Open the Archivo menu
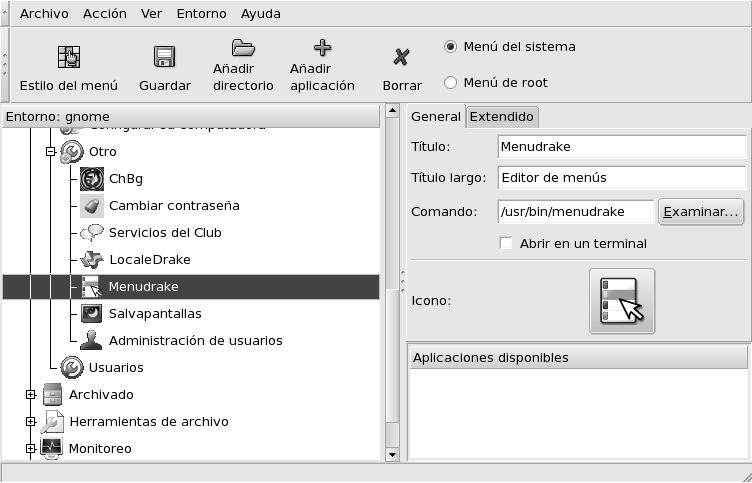The width and height of the screenshot is (752, 483). pos(44,14)
